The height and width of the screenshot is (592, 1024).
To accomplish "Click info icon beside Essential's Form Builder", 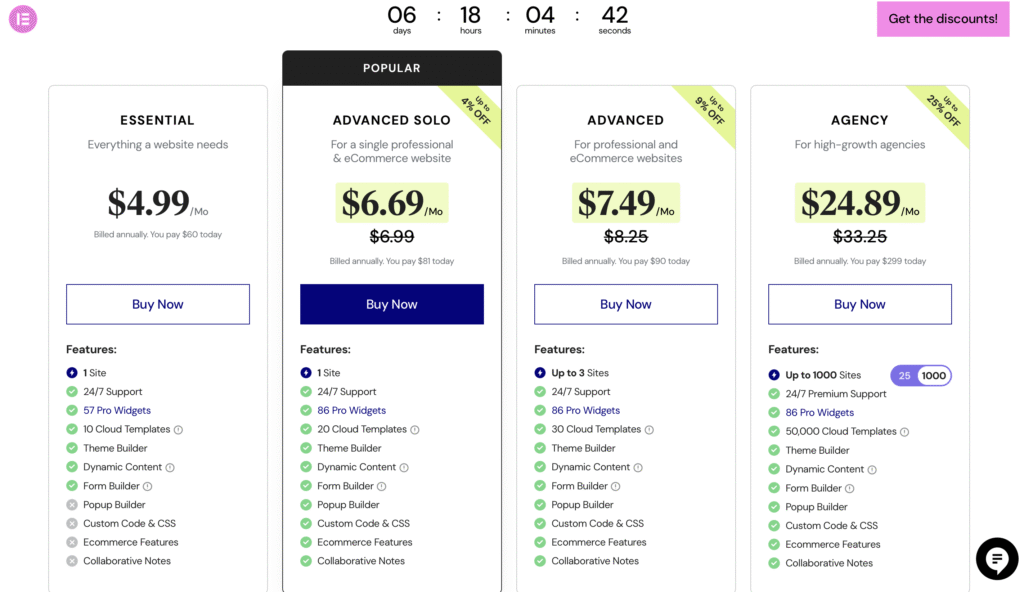I will 149,486.
